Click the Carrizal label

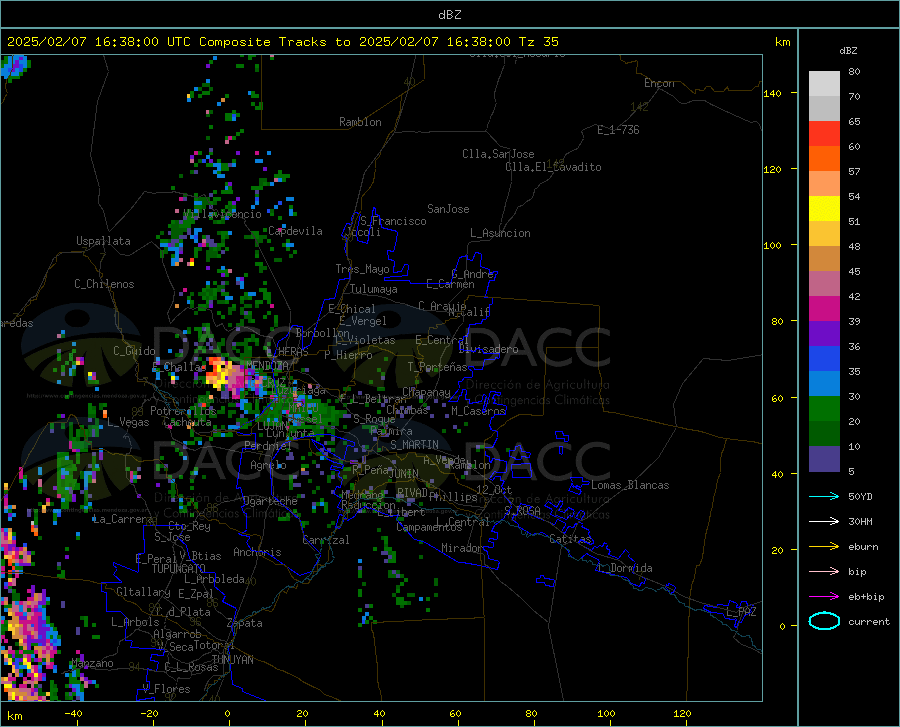[x=326, y=540]
